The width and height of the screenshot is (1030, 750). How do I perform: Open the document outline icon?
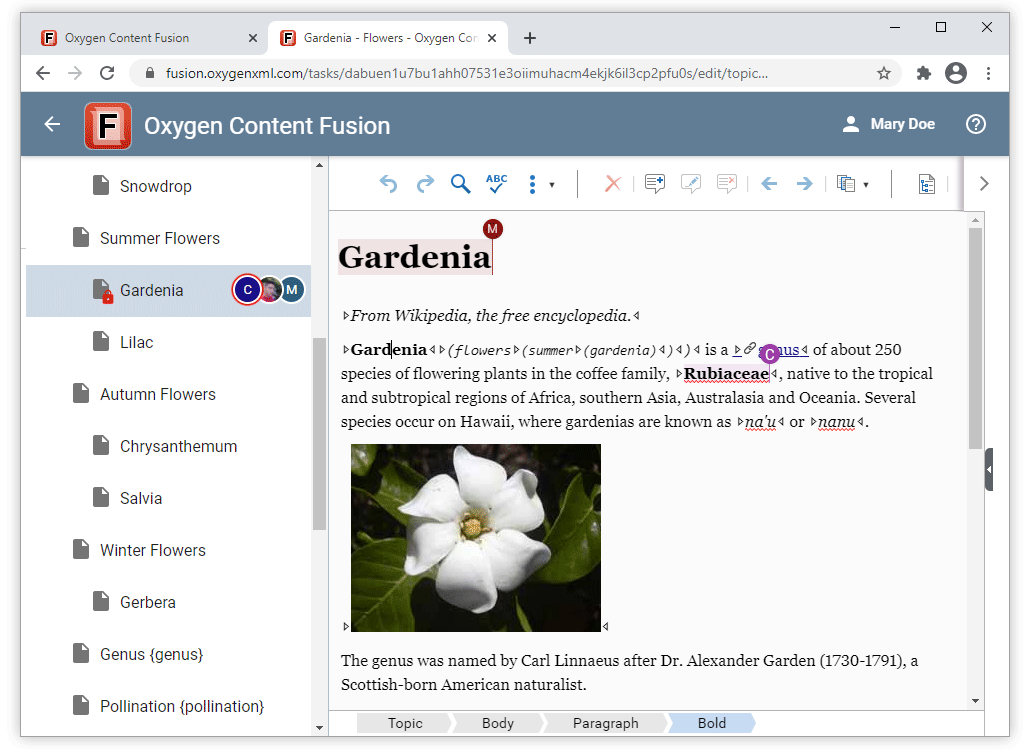tap(927, 185)
